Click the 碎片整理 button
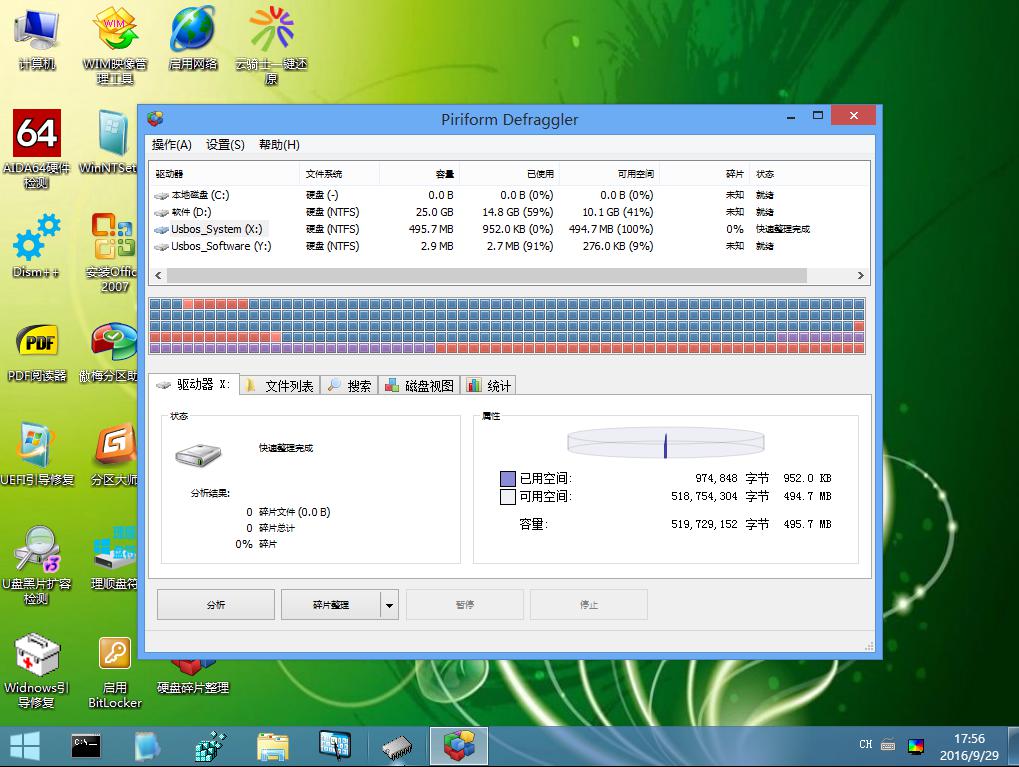Viewport: 1019px width, 767px height. point(331,605)
